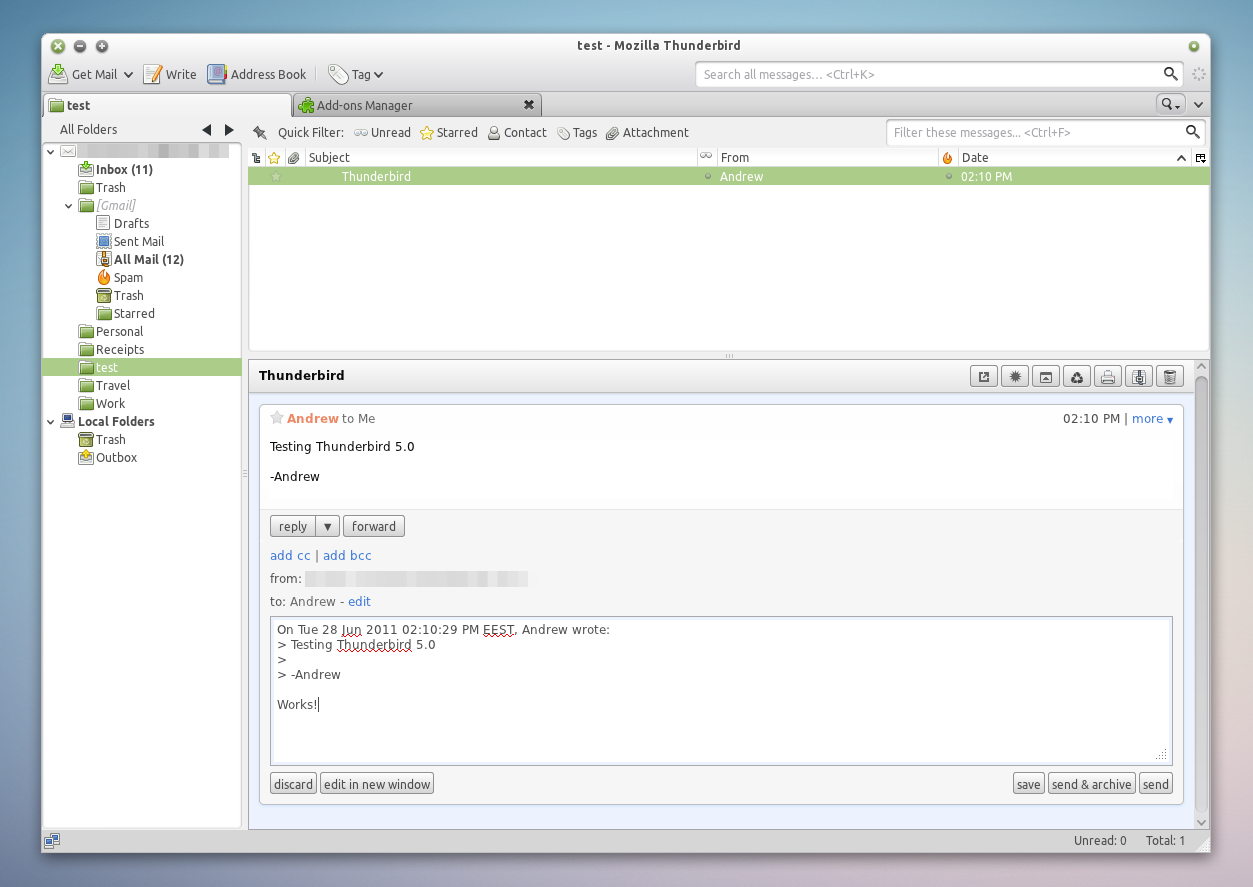Go to previous folder view with left arrow
The image size is (1253, 887).
click(x=207, y=130)
